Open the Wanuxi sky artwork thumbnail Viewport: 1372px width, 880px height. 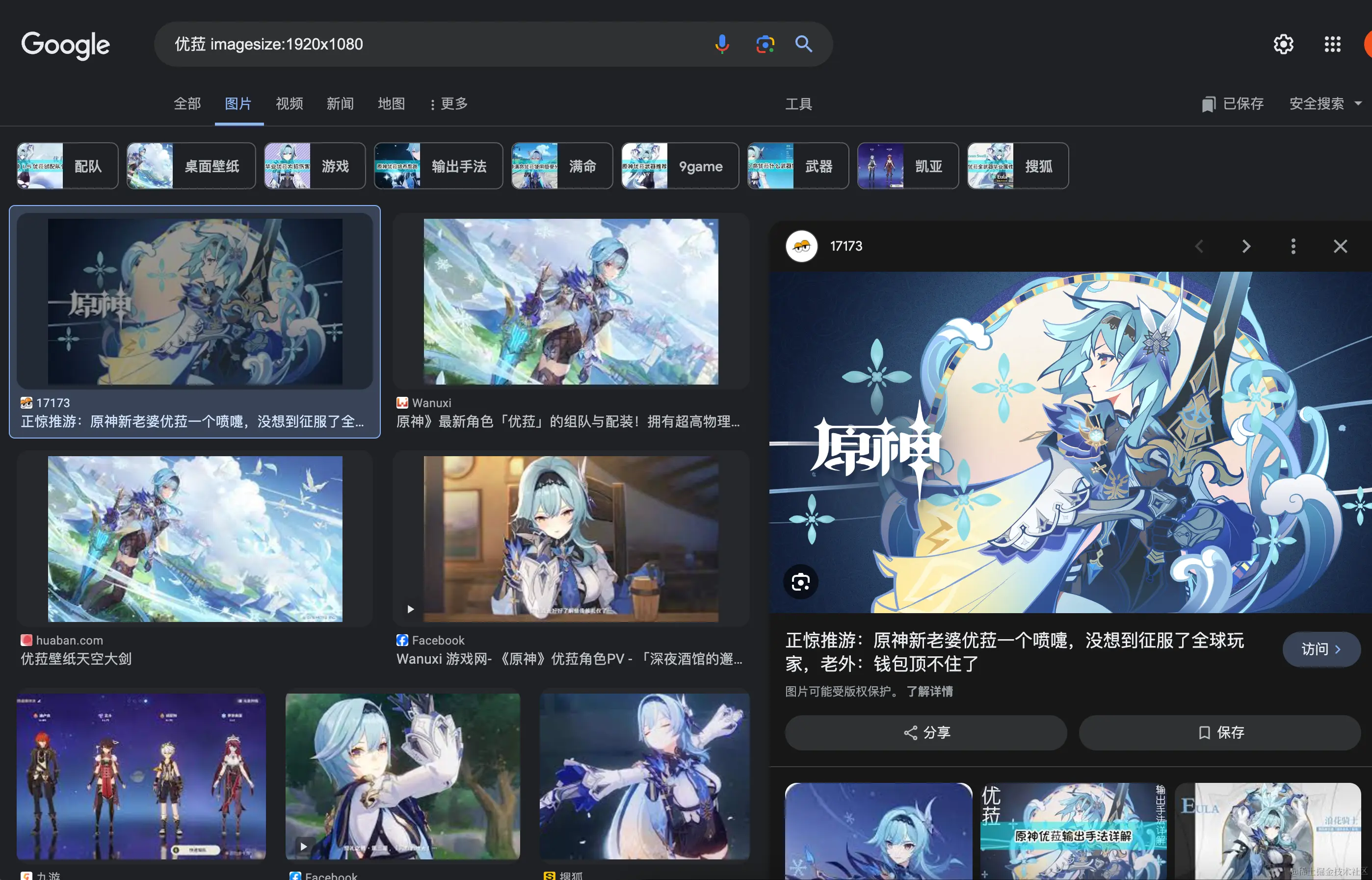pos(571,301)
